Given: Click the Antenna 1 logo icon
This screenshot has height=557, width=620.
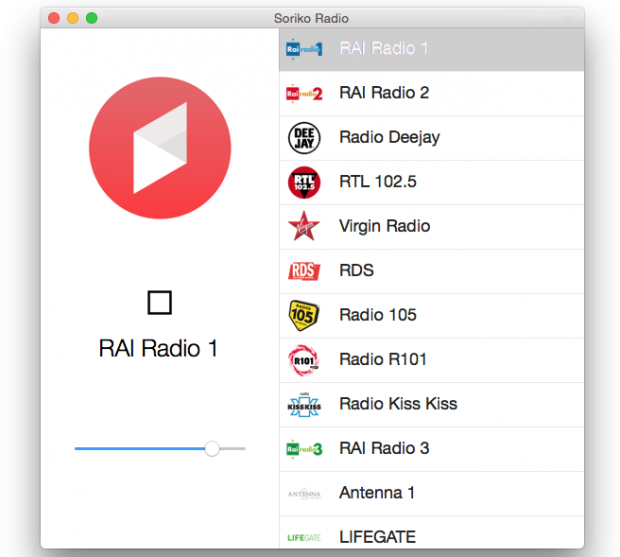Looking at the screenshot, I should [x=304, y=494].
